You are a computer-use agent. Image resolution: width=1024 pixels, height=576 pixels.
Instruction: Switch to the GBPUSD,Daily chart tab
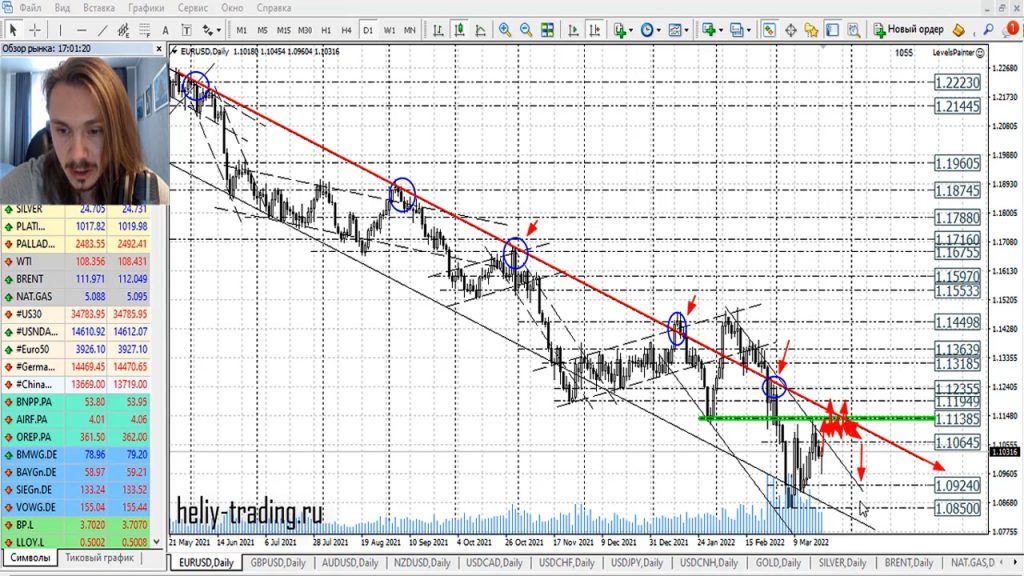coord(280,563)
